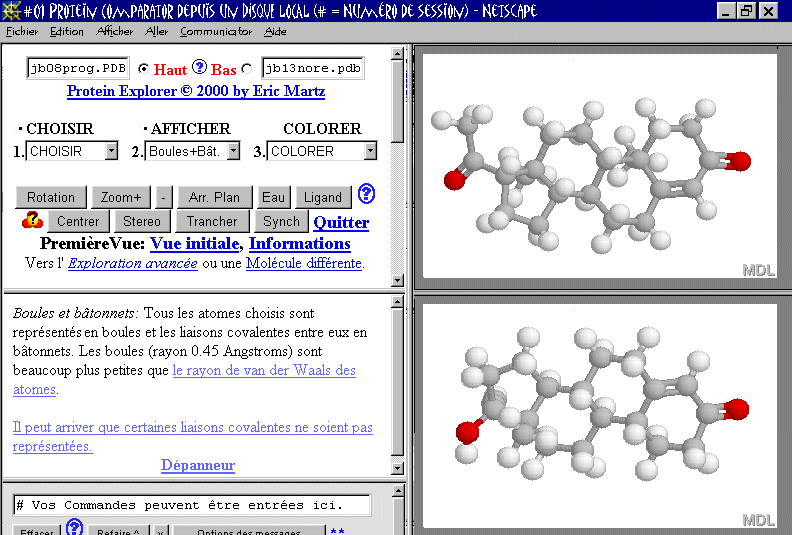The height and width of the screenshot is (535, 792).
Task: Click the red oxygen atom at the lower molecule's left
Action: (x=467, y=432)
